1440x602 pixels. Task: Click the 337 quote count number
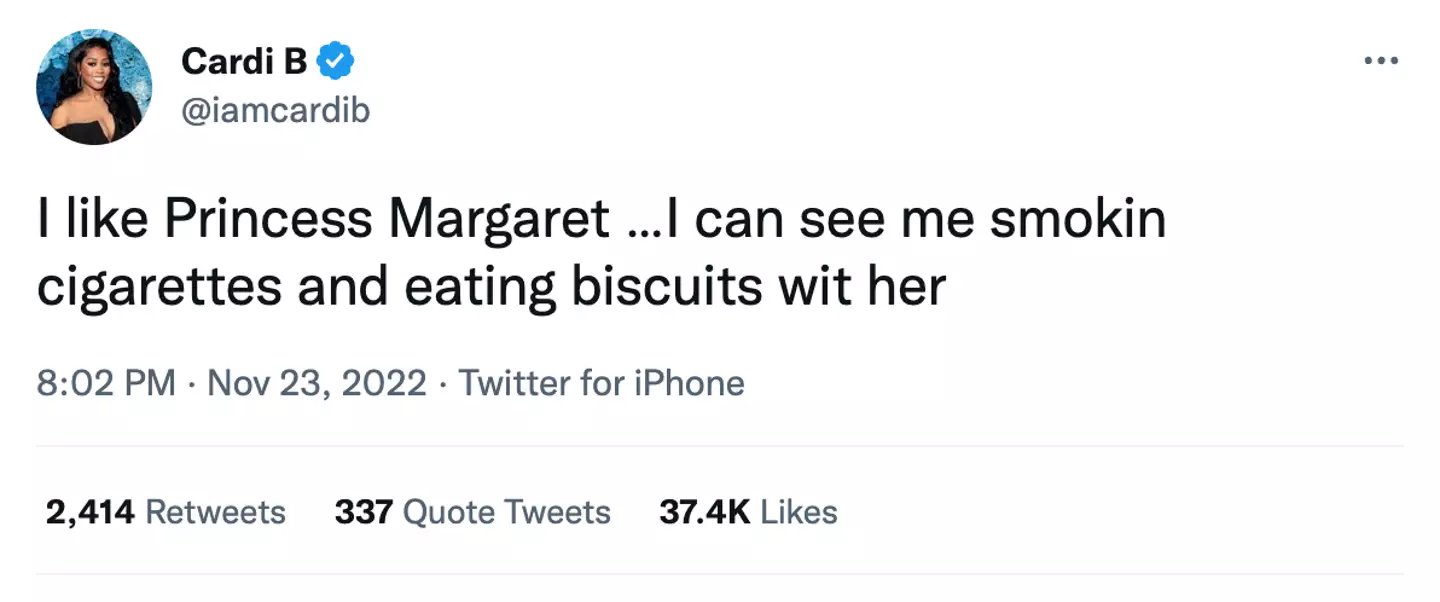pos(362,512)
